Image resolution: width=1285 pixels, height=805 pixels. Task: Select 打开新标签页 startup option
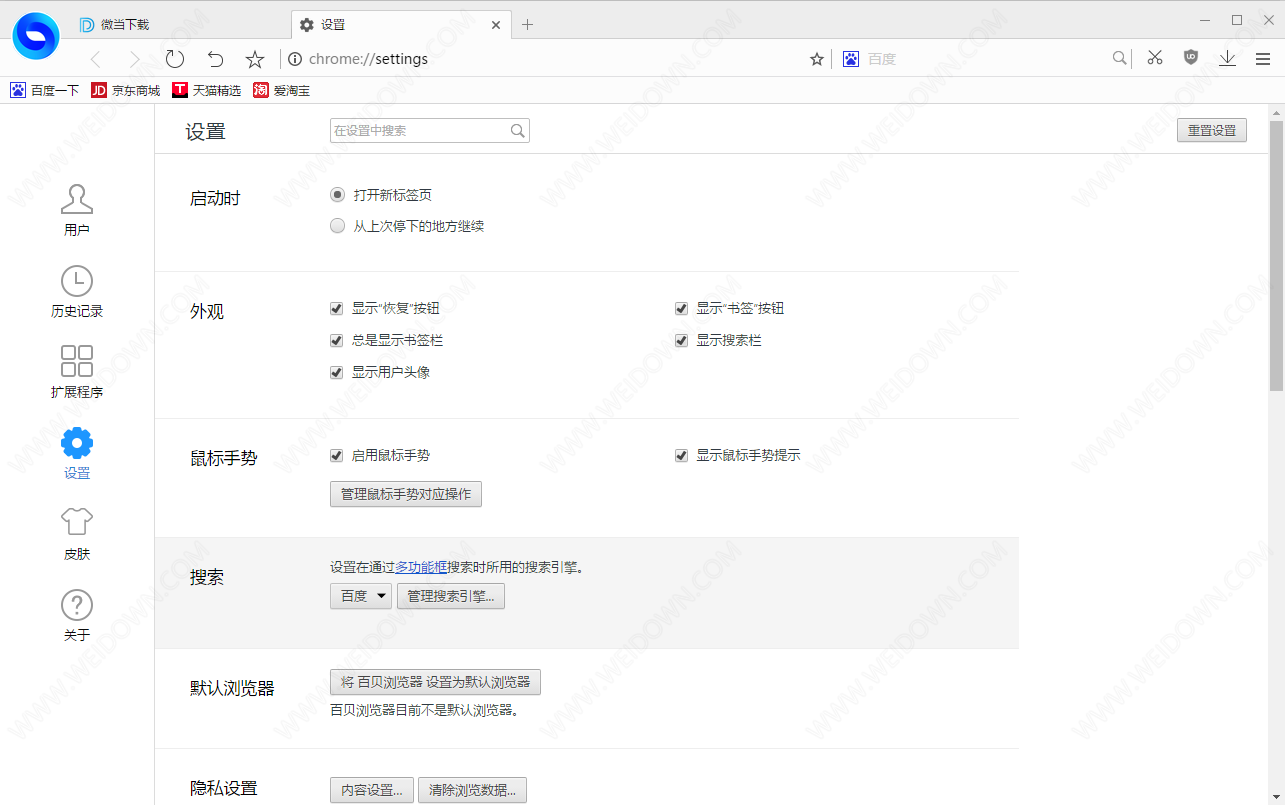338,195
